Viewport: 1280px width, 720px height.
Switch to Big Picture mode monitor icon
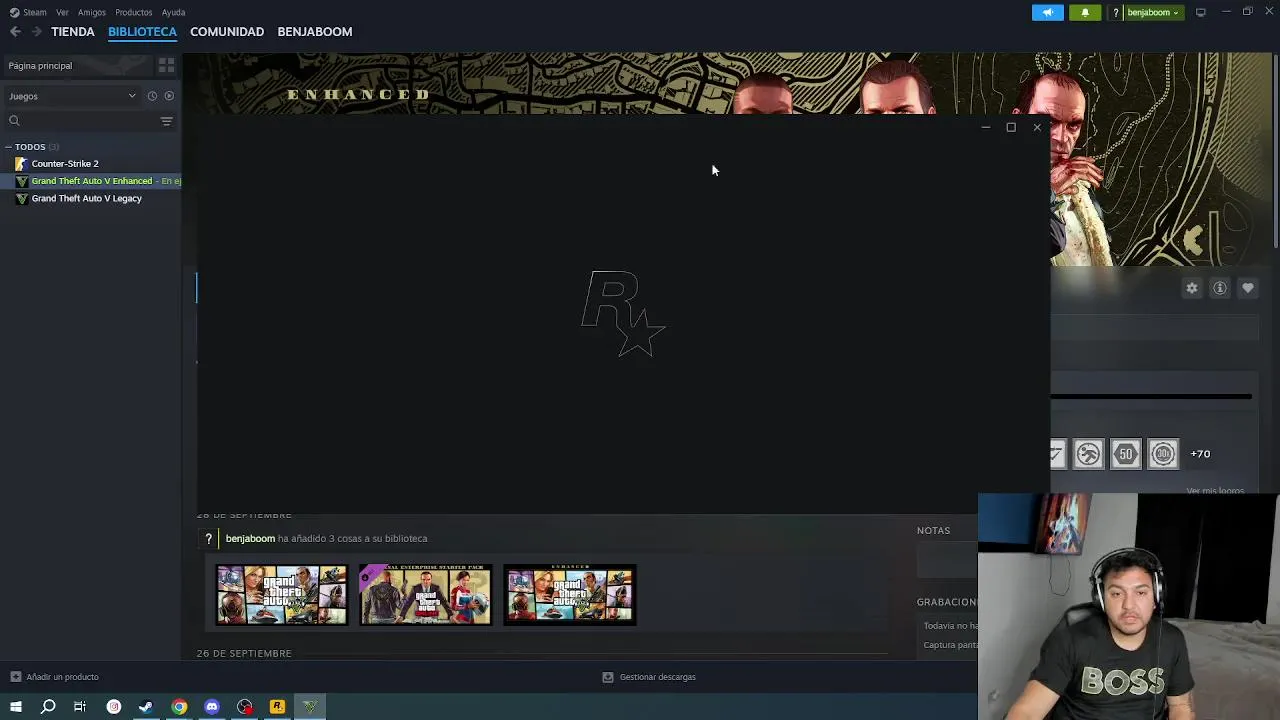click(1200, 13)
